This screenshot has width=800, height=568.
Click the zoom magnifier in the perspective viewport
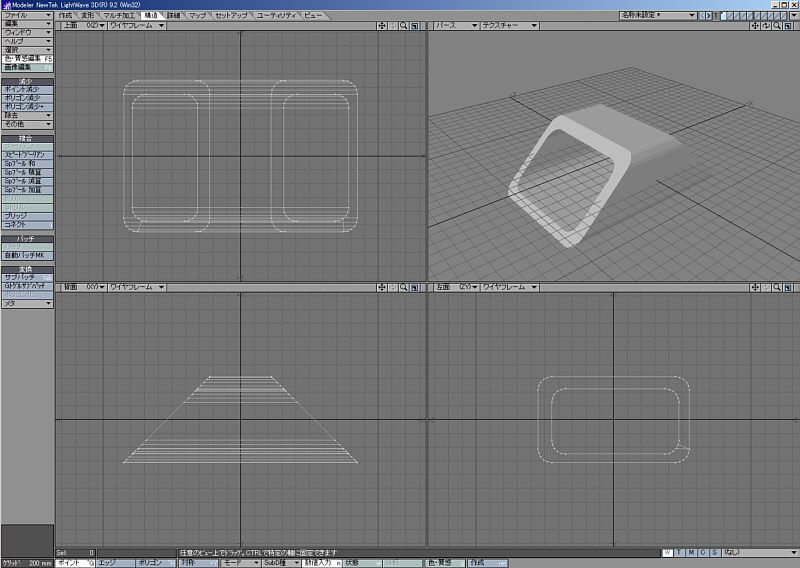point(778,25)
